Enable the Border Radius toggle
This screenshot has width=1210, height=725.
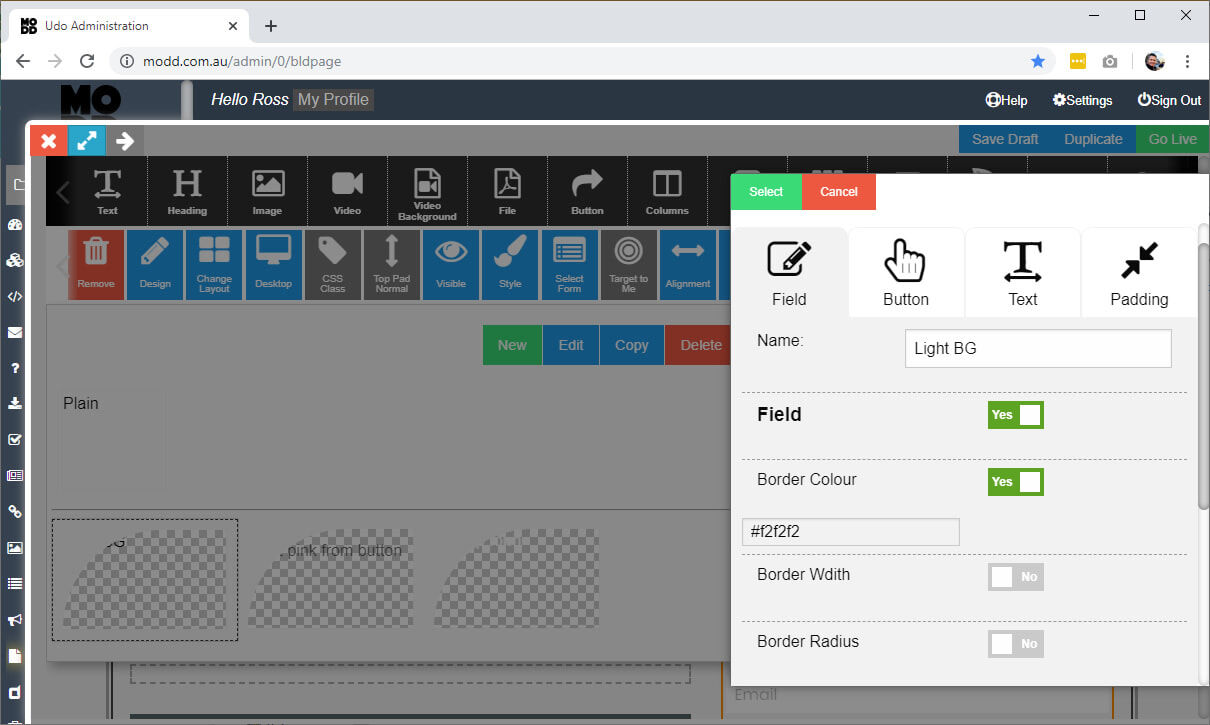click(1015, 643)
